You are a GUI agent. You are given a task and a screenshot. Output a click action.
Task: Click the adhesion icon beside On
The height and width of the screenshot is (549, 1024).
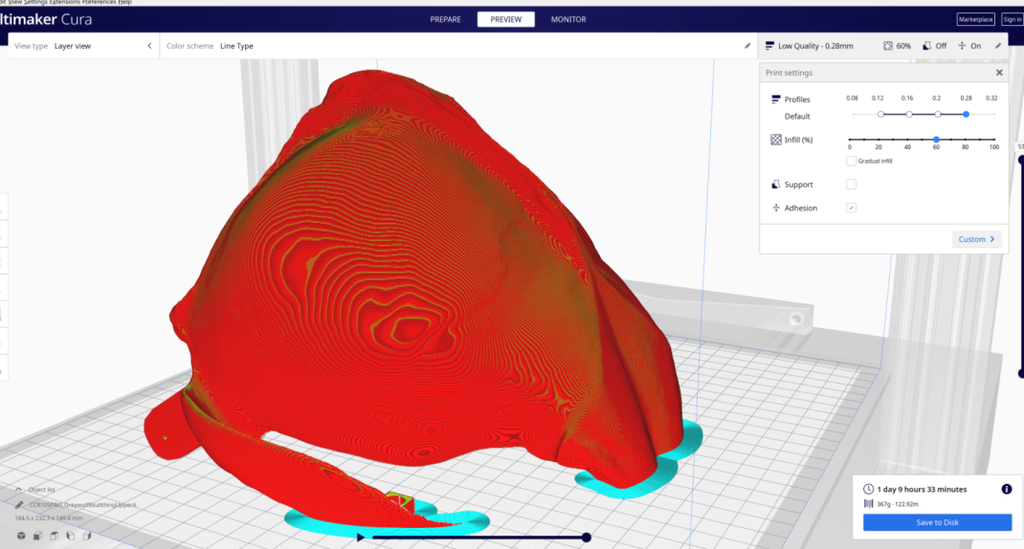tap(962, 46)
